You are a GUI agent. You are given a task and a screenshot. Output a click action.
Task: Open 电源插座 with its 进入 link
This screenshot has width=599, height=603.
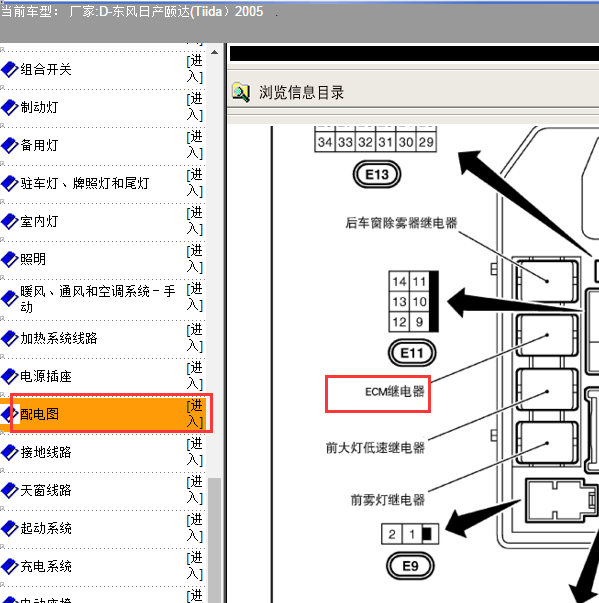point(195,376)
